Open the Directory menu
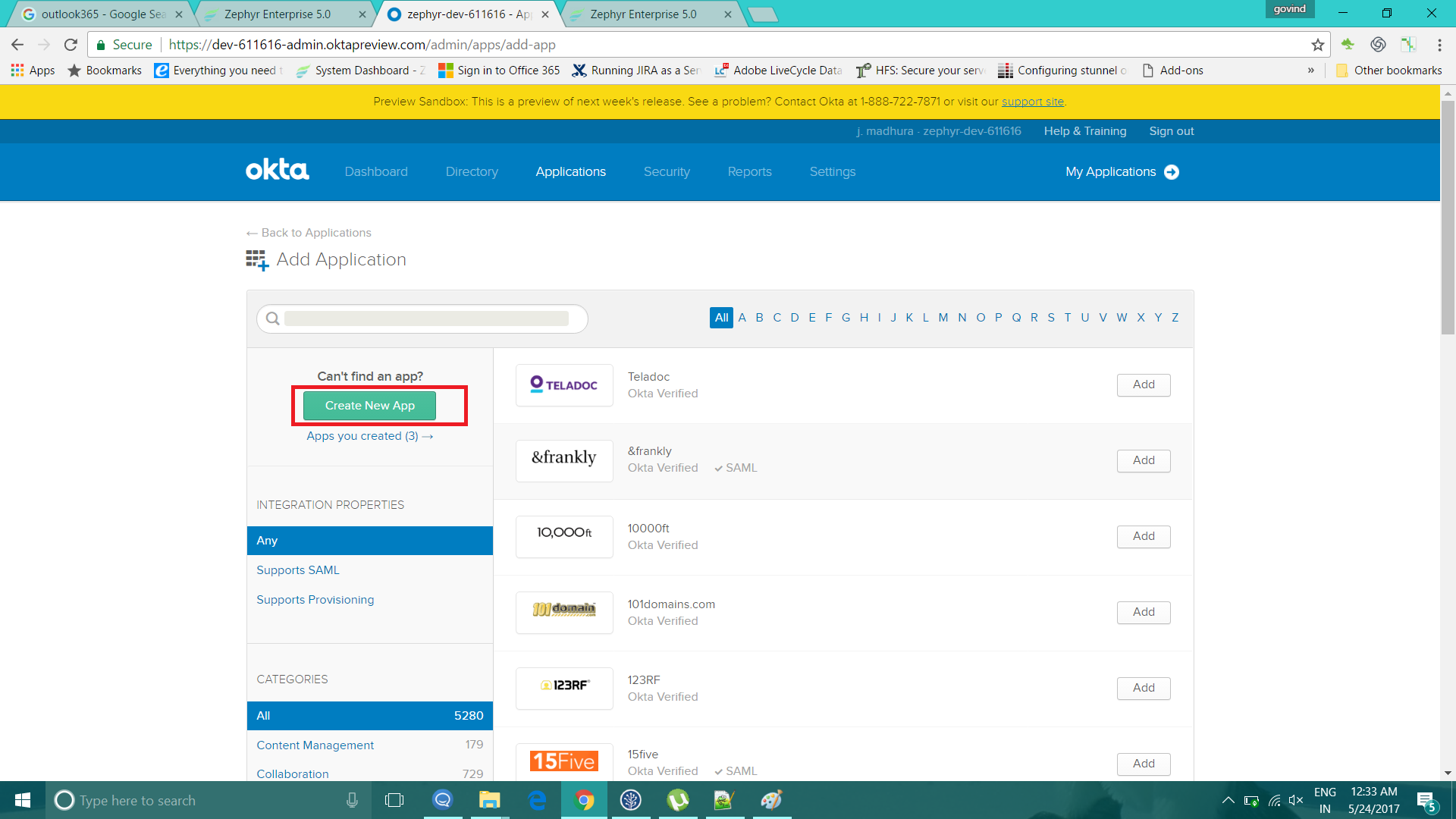This screenshot has width=1456, height=819. (471, 172)
